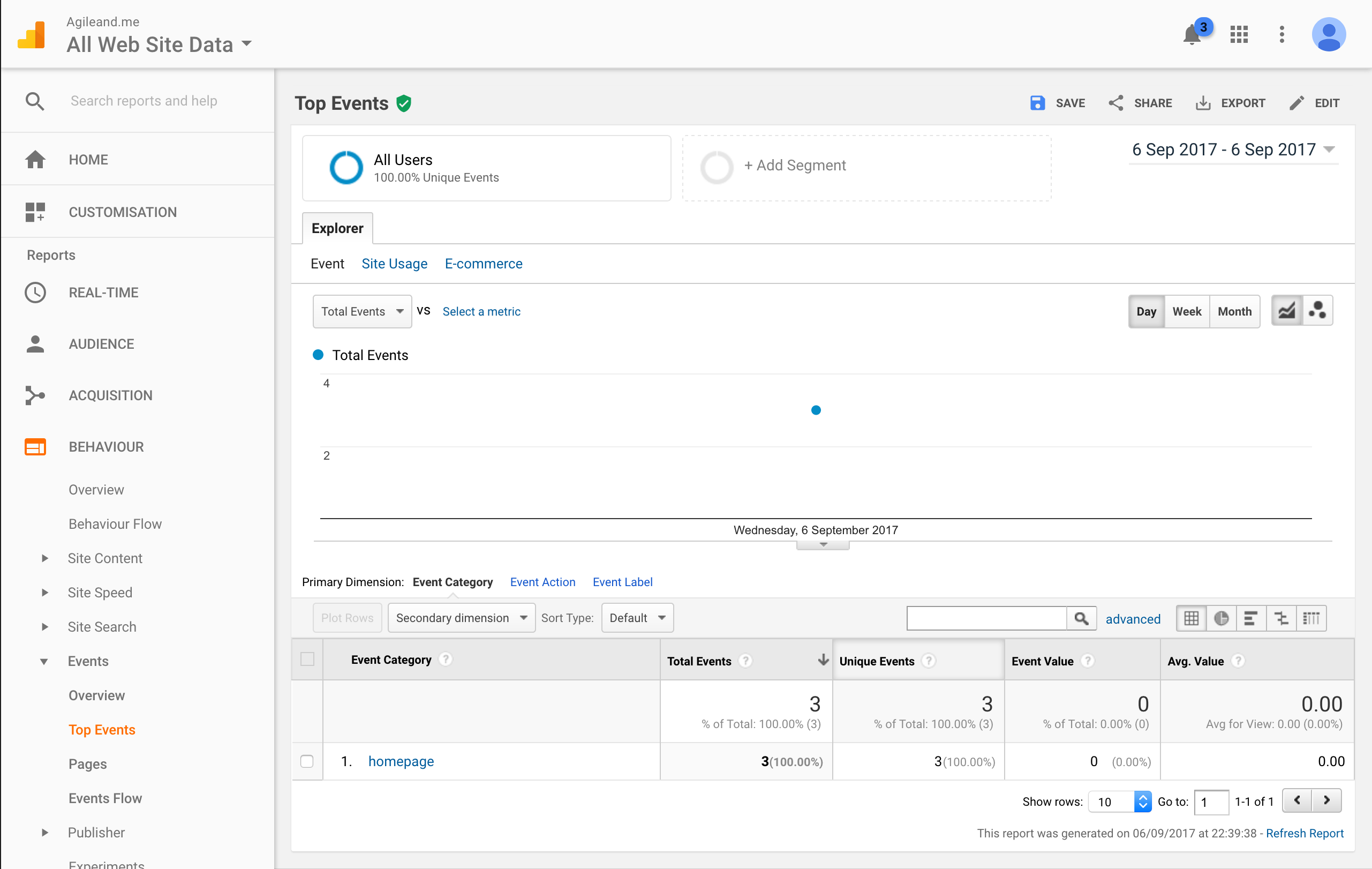Click help icon next to Total Events
The width and height of the screenshot is (1372, 869).
tap(745, 661)
